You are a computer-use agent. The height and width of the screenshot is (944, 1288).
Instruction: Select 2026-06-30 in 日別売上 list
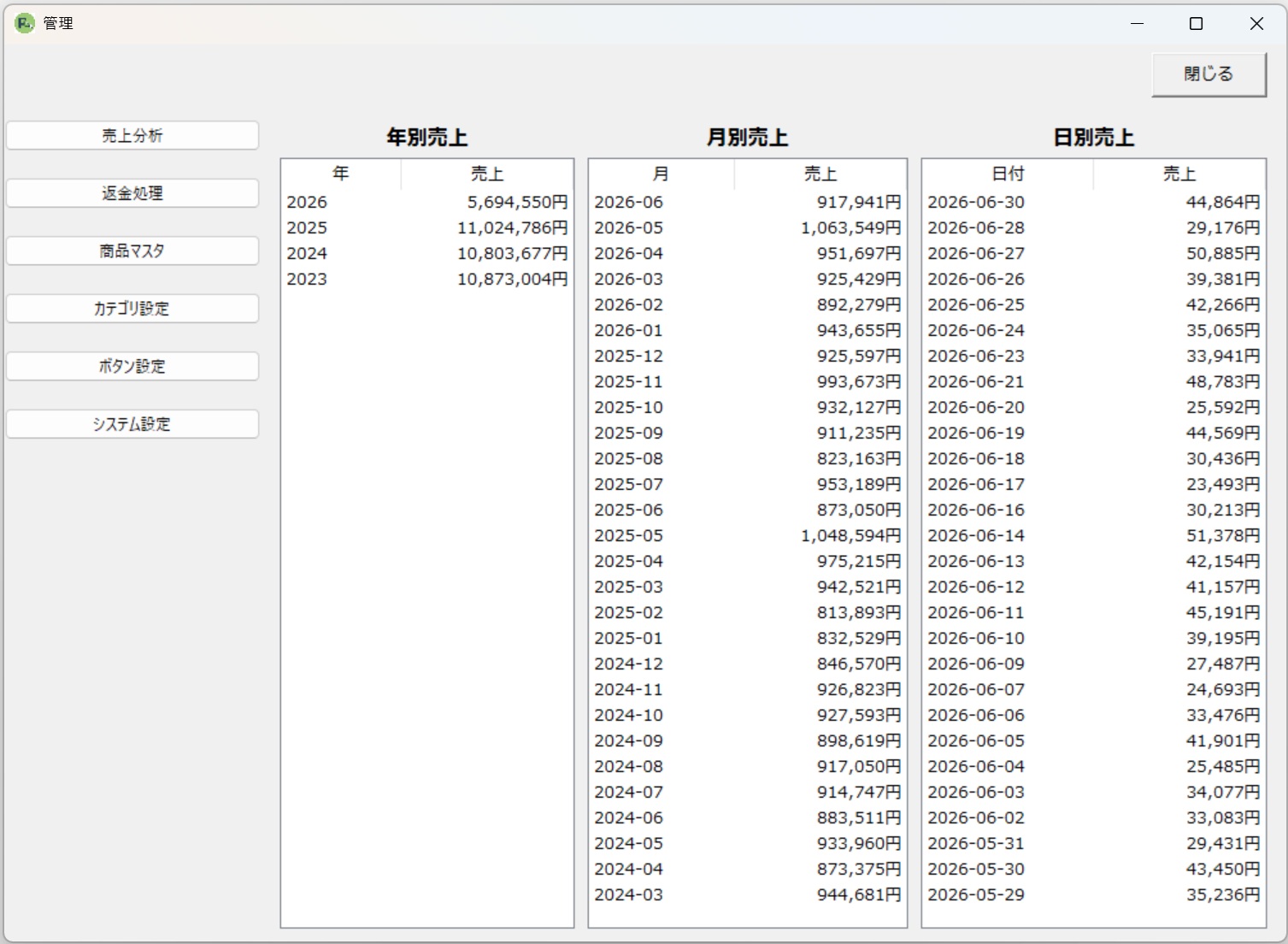coord(1093,203)
